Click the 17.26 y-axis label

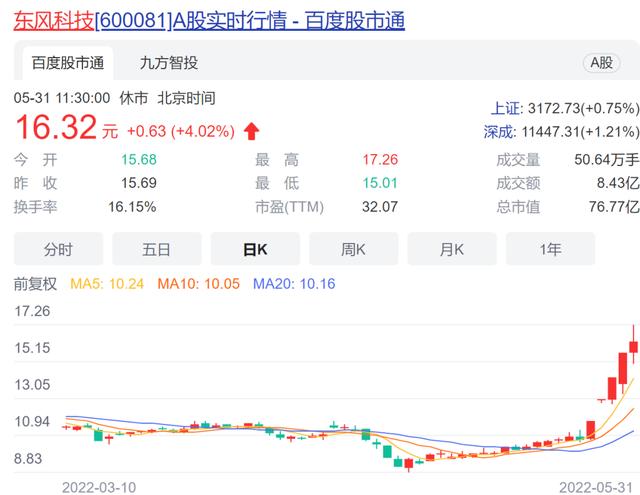tap(32, 311)
